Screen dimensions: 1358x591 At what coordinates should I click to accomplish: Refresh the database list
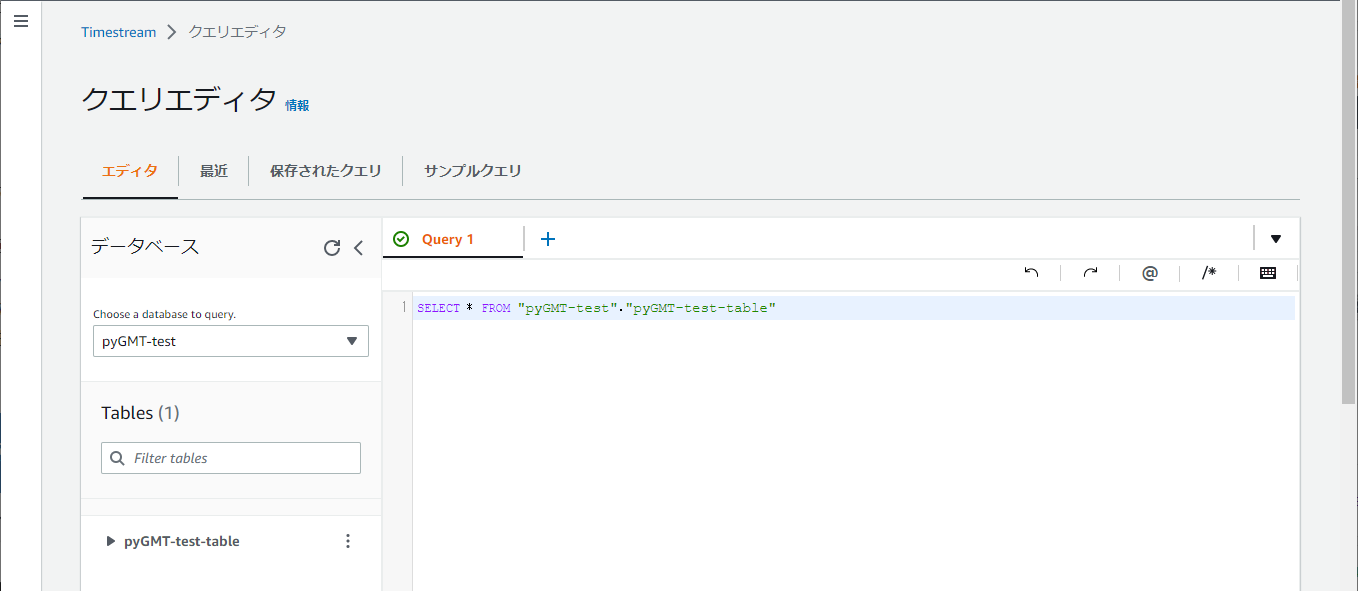[x=332, y=248]
